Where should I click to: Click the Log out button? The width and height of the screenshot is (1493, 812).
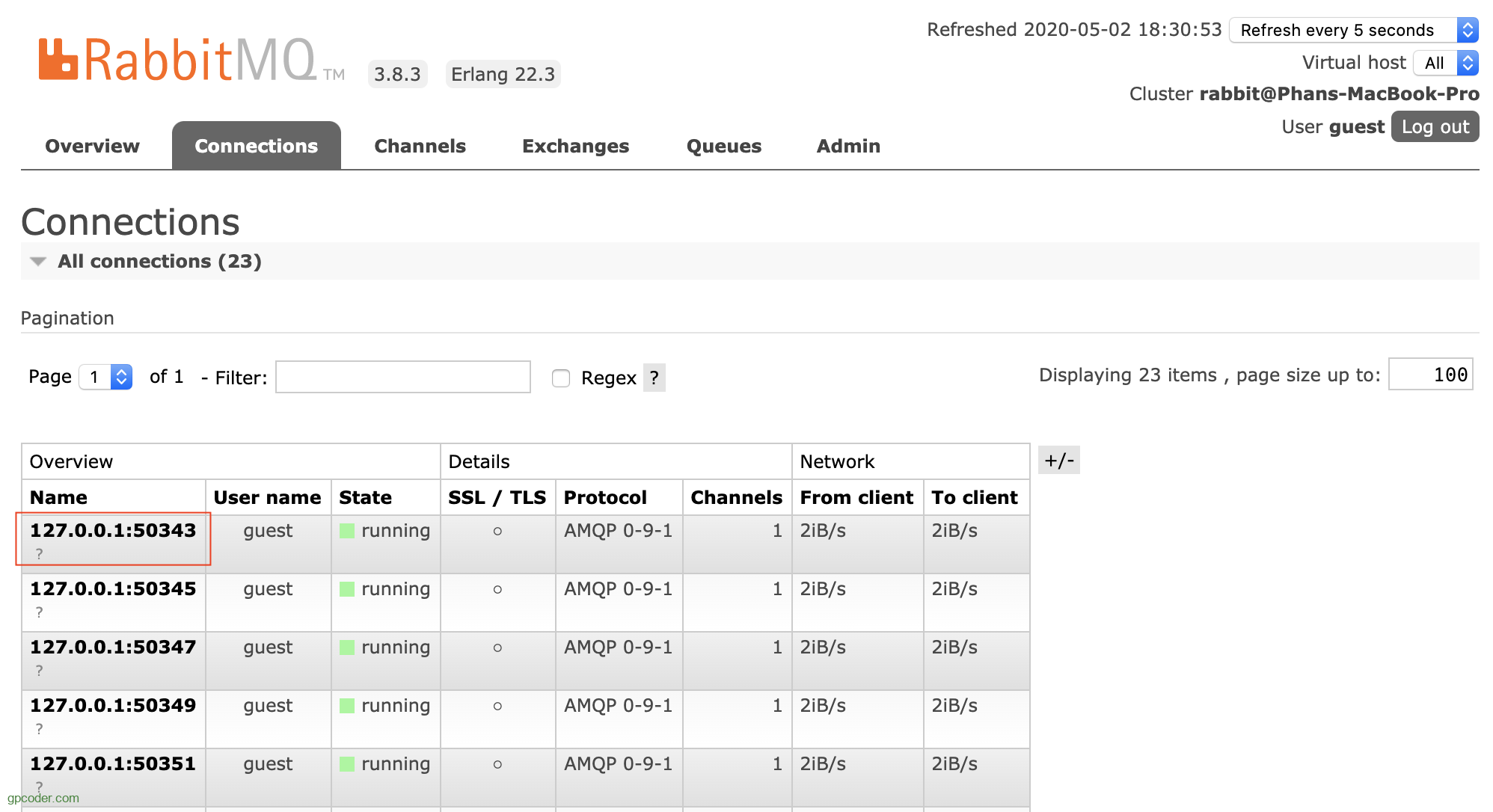tap(1434, 126)
